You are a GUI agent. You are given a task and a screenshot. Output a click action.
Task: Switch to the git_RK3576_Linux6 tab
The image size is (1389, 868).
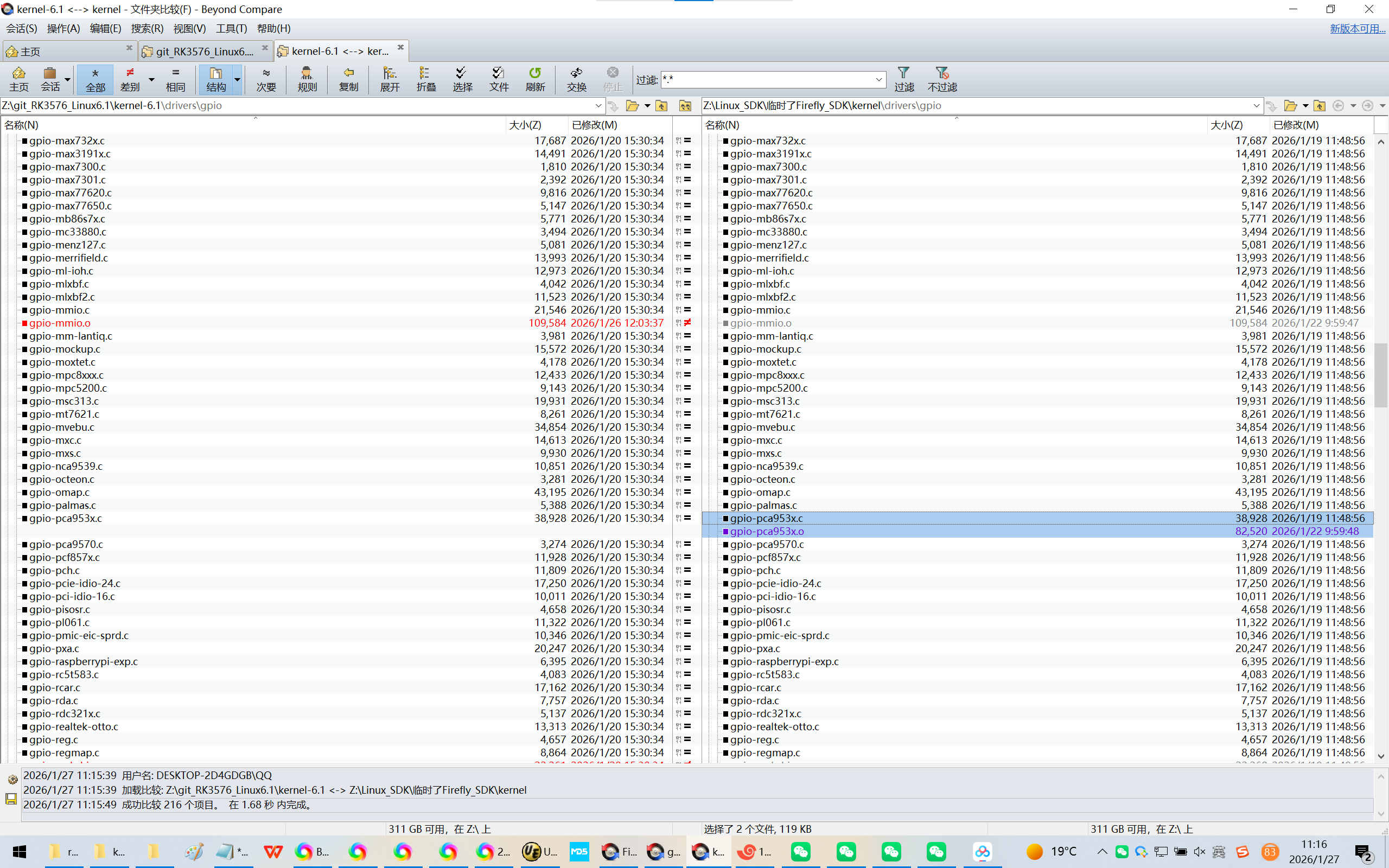coord(204,51)
